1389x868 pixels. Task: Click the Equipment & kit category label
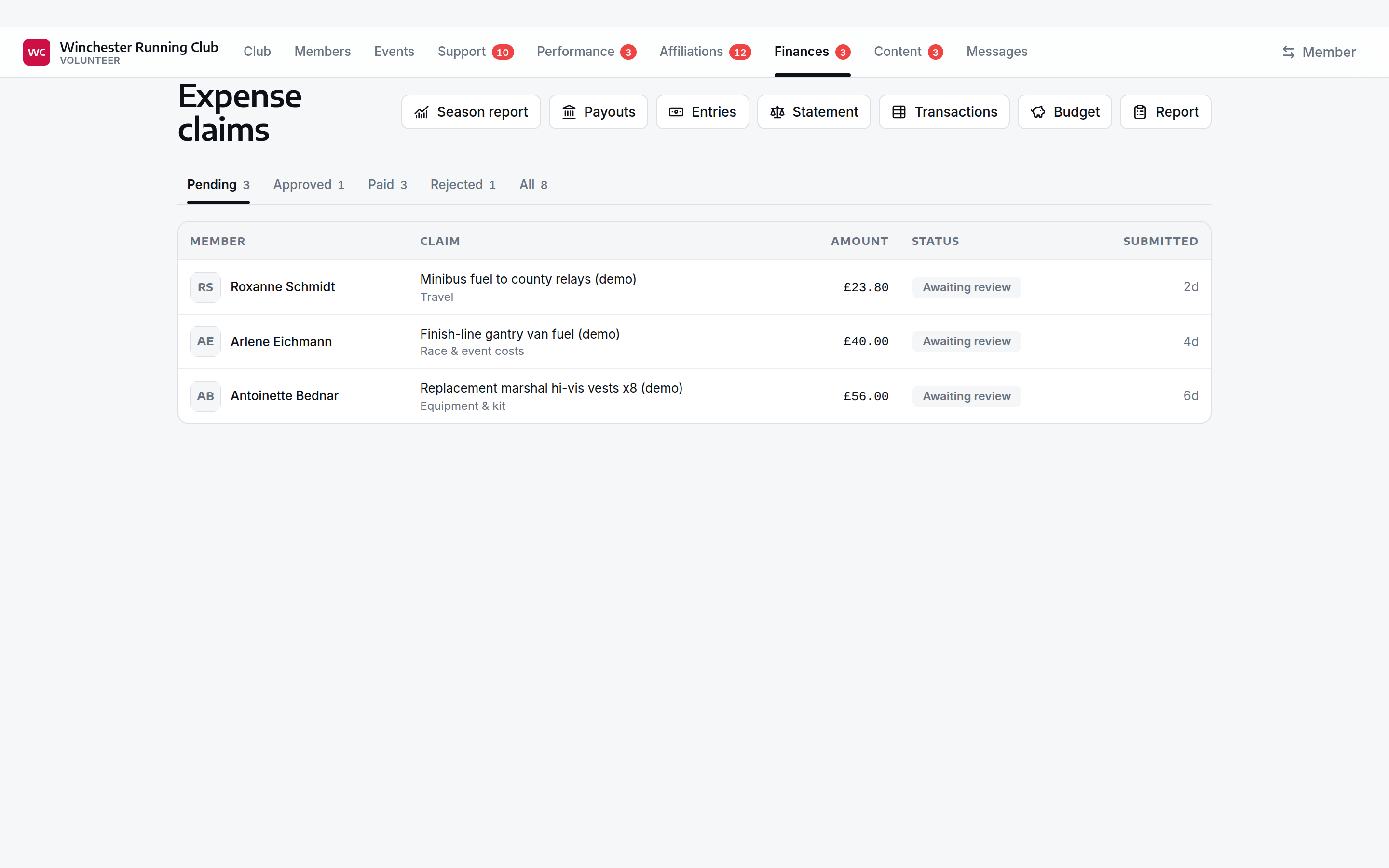tap(463, 406)
